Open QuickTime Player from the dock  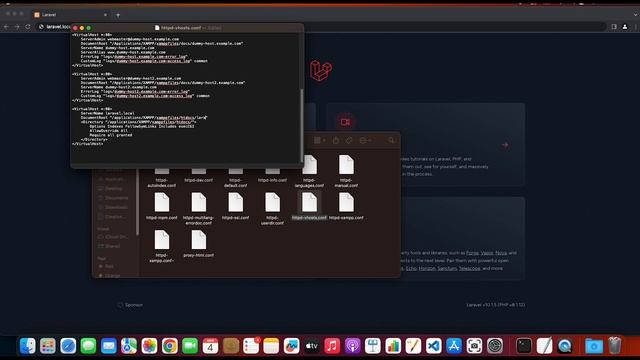(x=564, y=346)
